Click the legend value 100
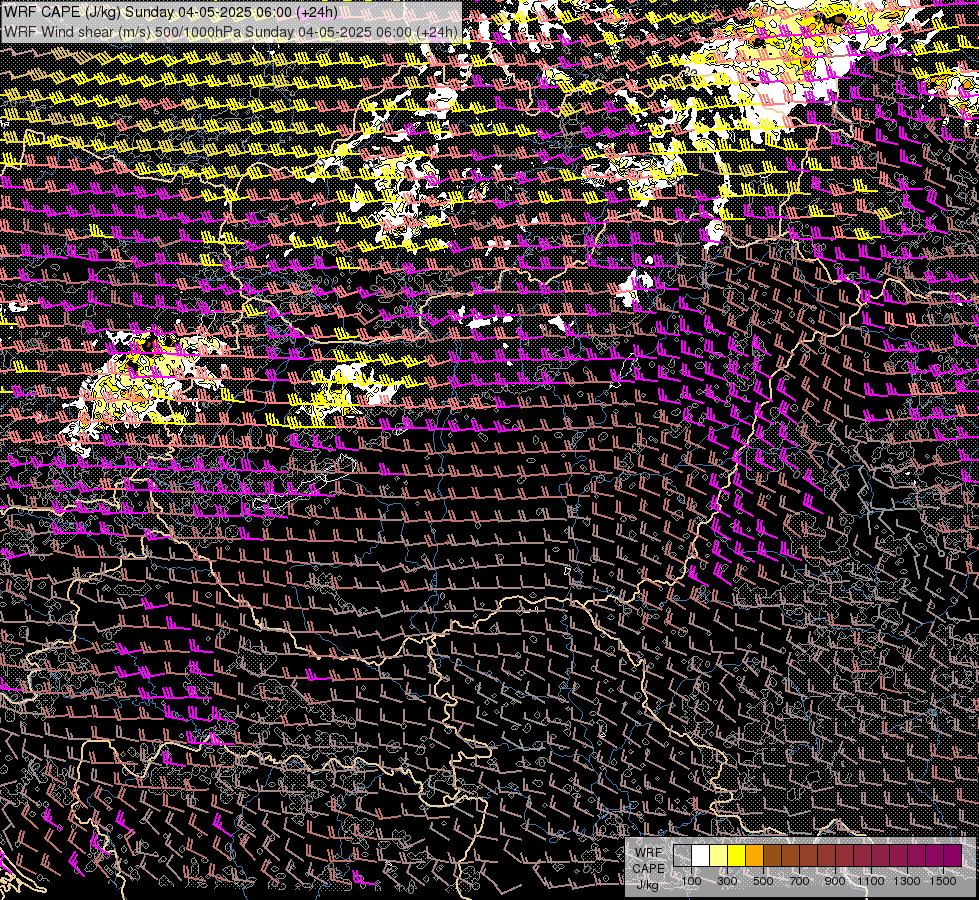The height and width of the screenshot is (900, 979). tap(691, 881)
